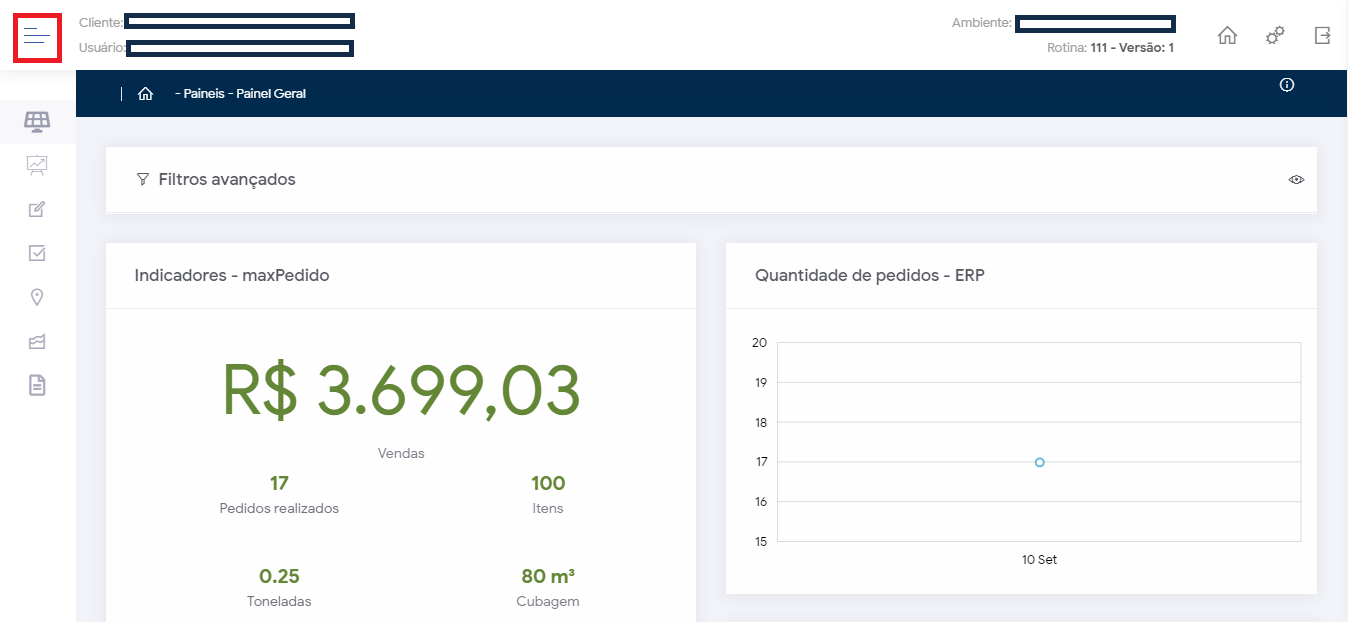Click the 10 Set data point on chart
Screen dimensions: 1348x622
[x=1039, y=462]
